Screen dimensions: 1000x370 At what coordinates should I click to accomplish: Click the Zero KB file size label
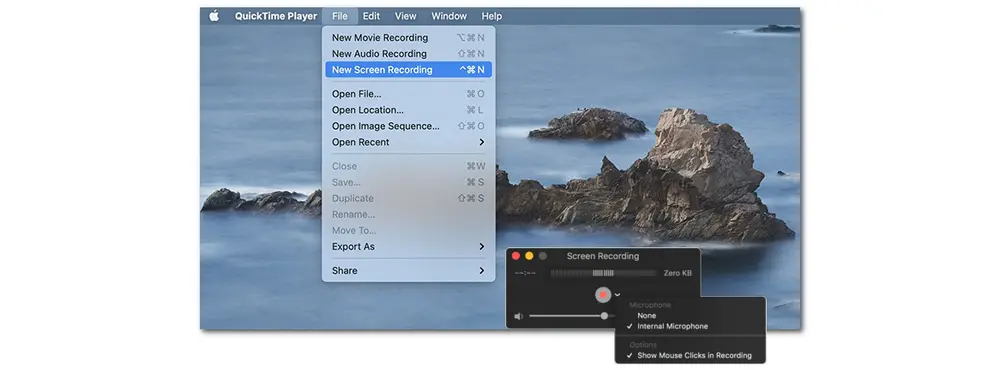pyautogui.click(x=677, y=273)
